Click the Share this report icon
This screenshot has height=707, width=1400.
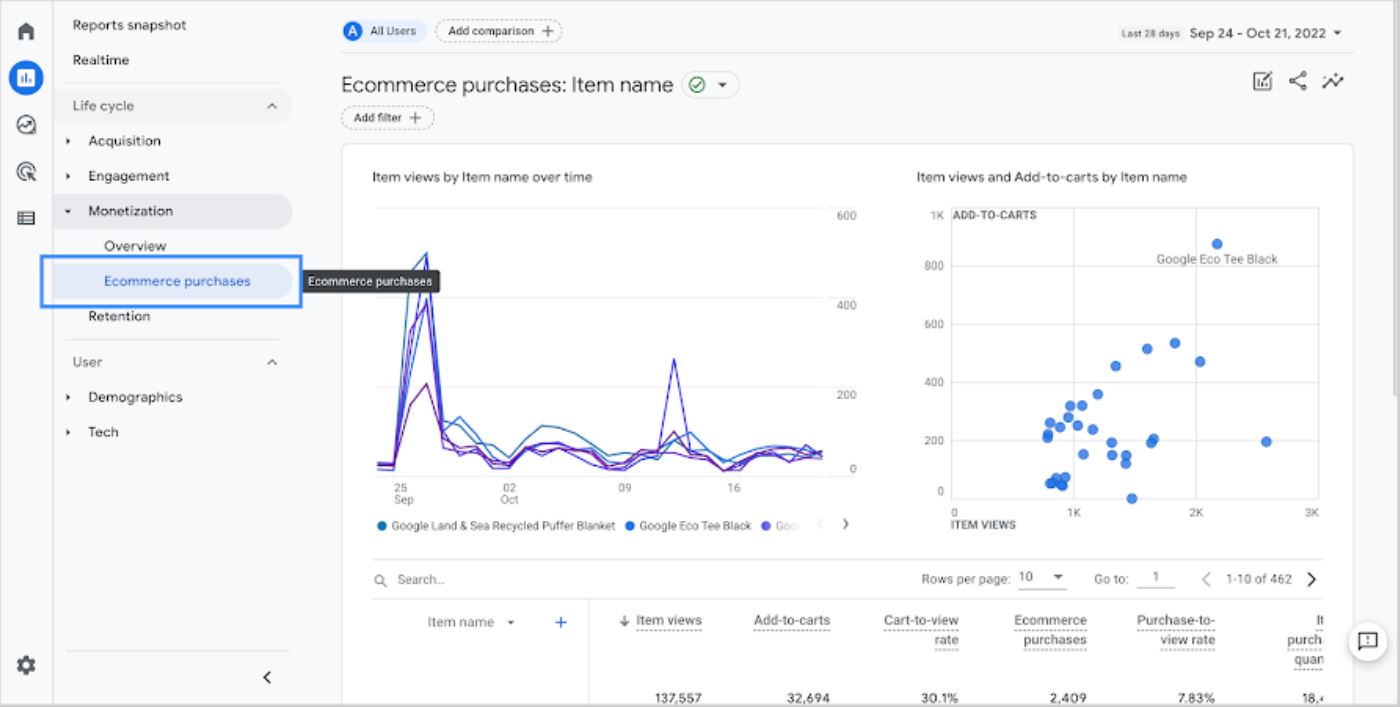pyautogui.click(x=1298, y=82)
